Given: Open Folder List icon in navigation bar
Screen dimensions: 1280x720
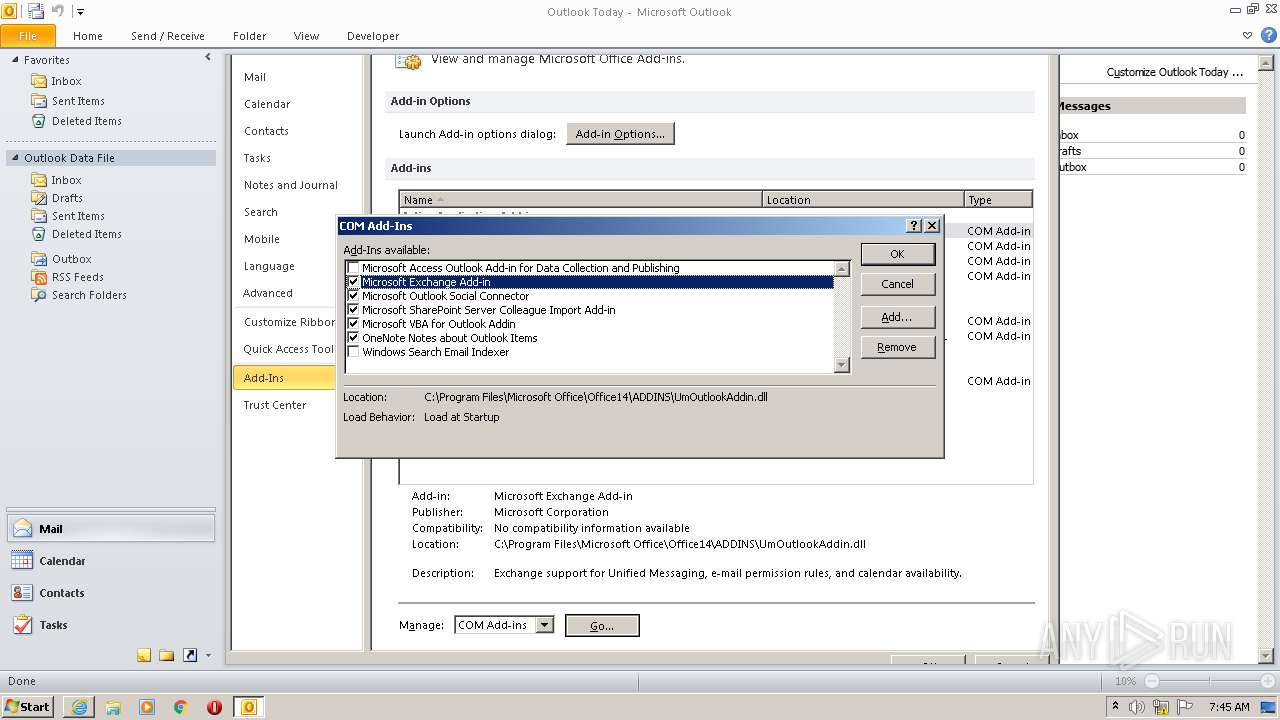Looking at the screenshot, I should click(166, 656).
